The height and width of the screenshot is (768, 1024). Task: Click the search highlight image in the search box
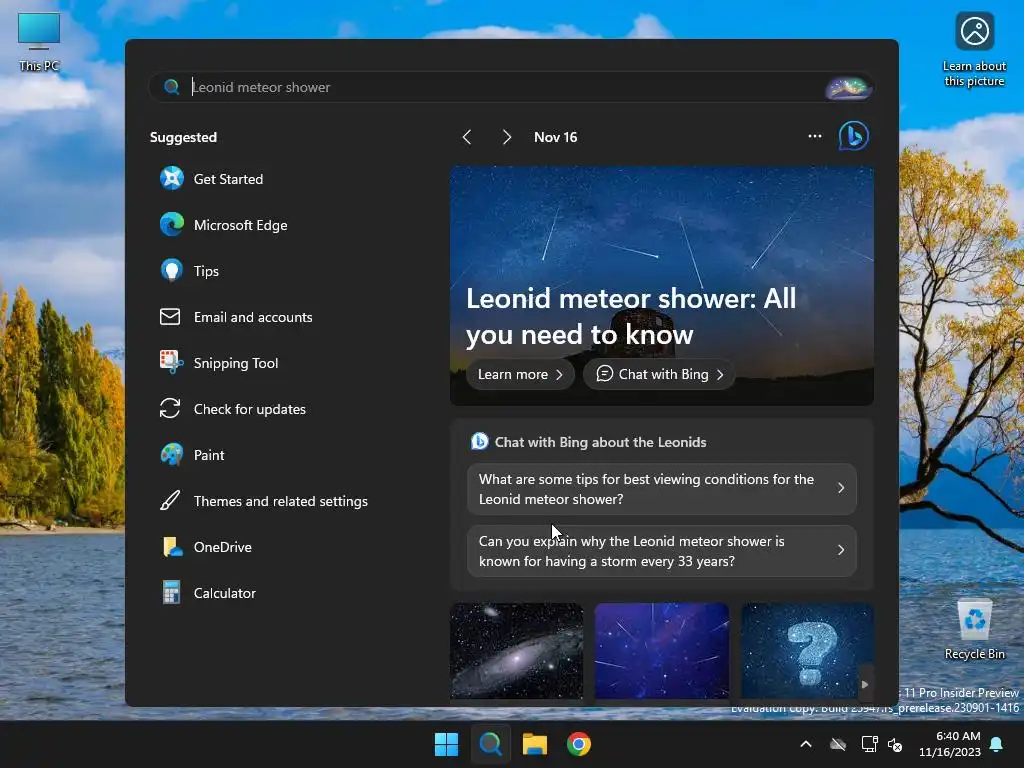[848, 88]
